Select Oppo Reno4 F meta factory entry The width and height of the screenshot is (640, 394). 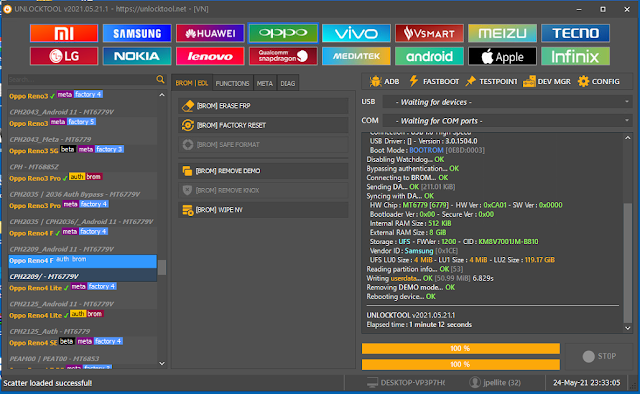coord(82,240)
